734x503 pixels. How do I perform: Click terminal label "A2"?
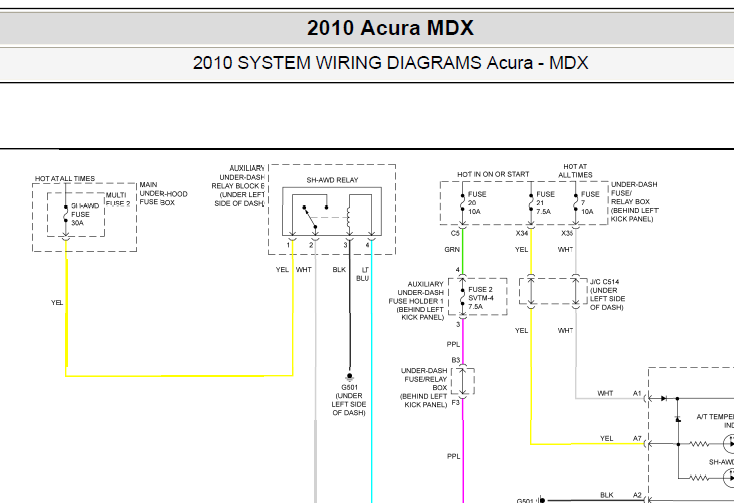pos(637,495)
